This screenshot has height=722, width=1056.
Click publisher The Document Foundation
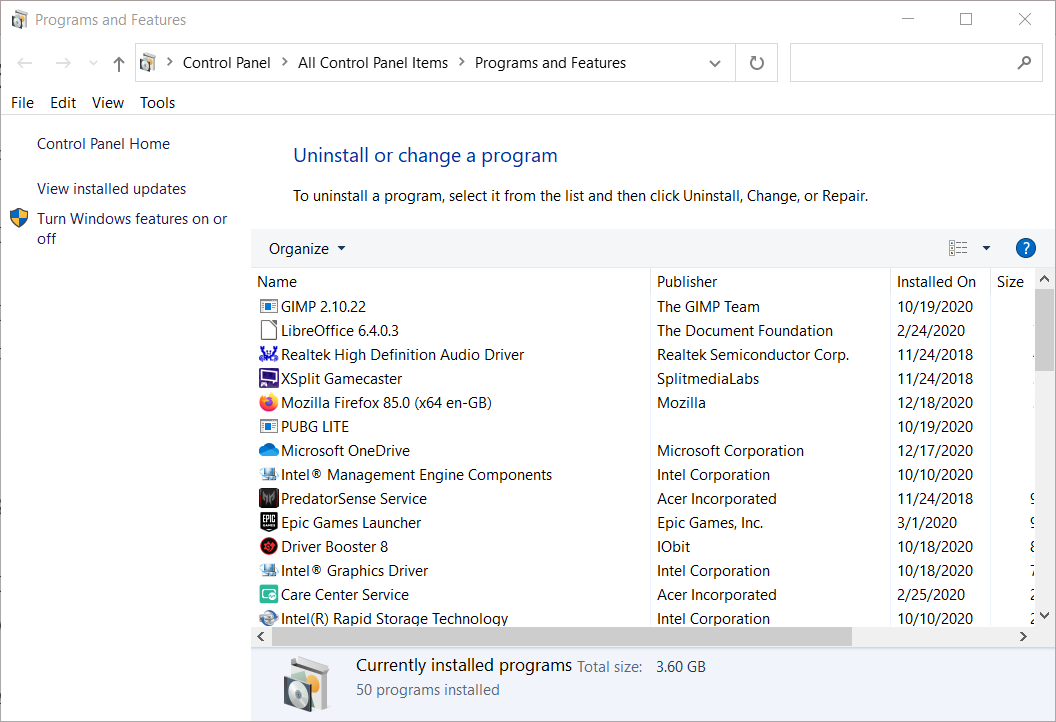[745, 331]
